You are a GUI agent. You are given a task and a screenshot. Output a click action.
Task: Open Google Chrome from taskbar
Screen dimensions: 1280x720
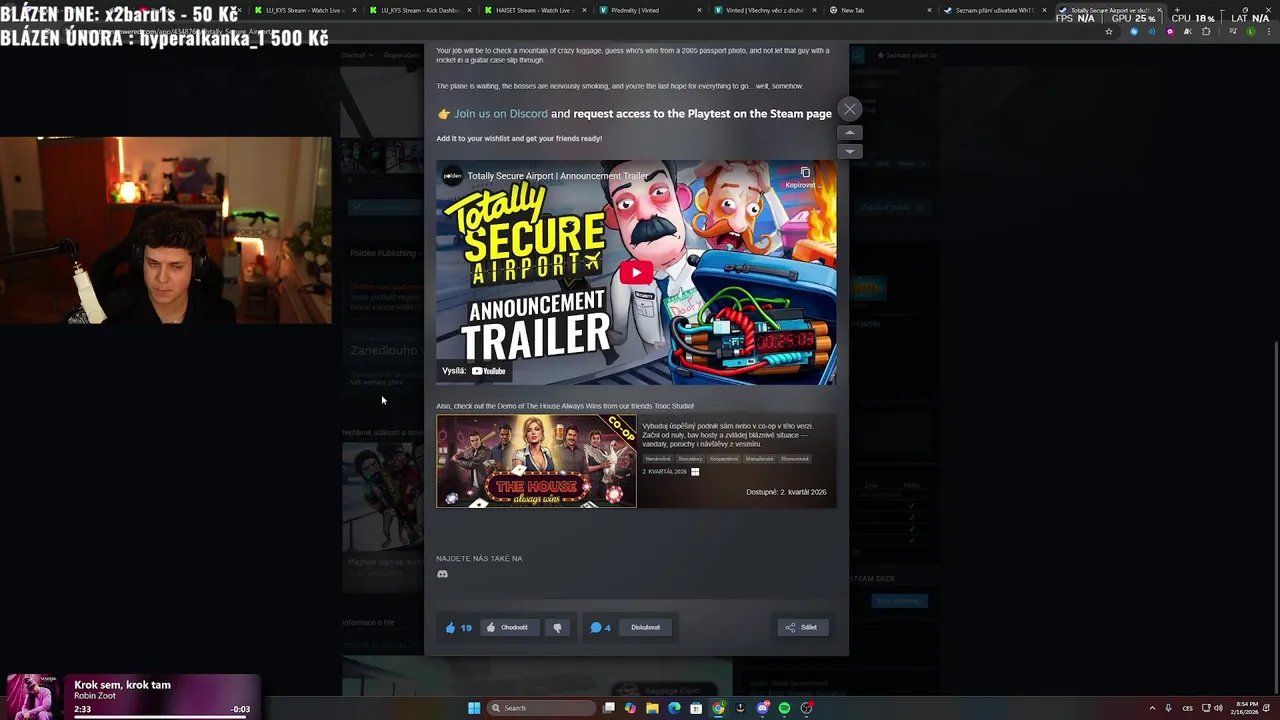click(x=718, y=708)
